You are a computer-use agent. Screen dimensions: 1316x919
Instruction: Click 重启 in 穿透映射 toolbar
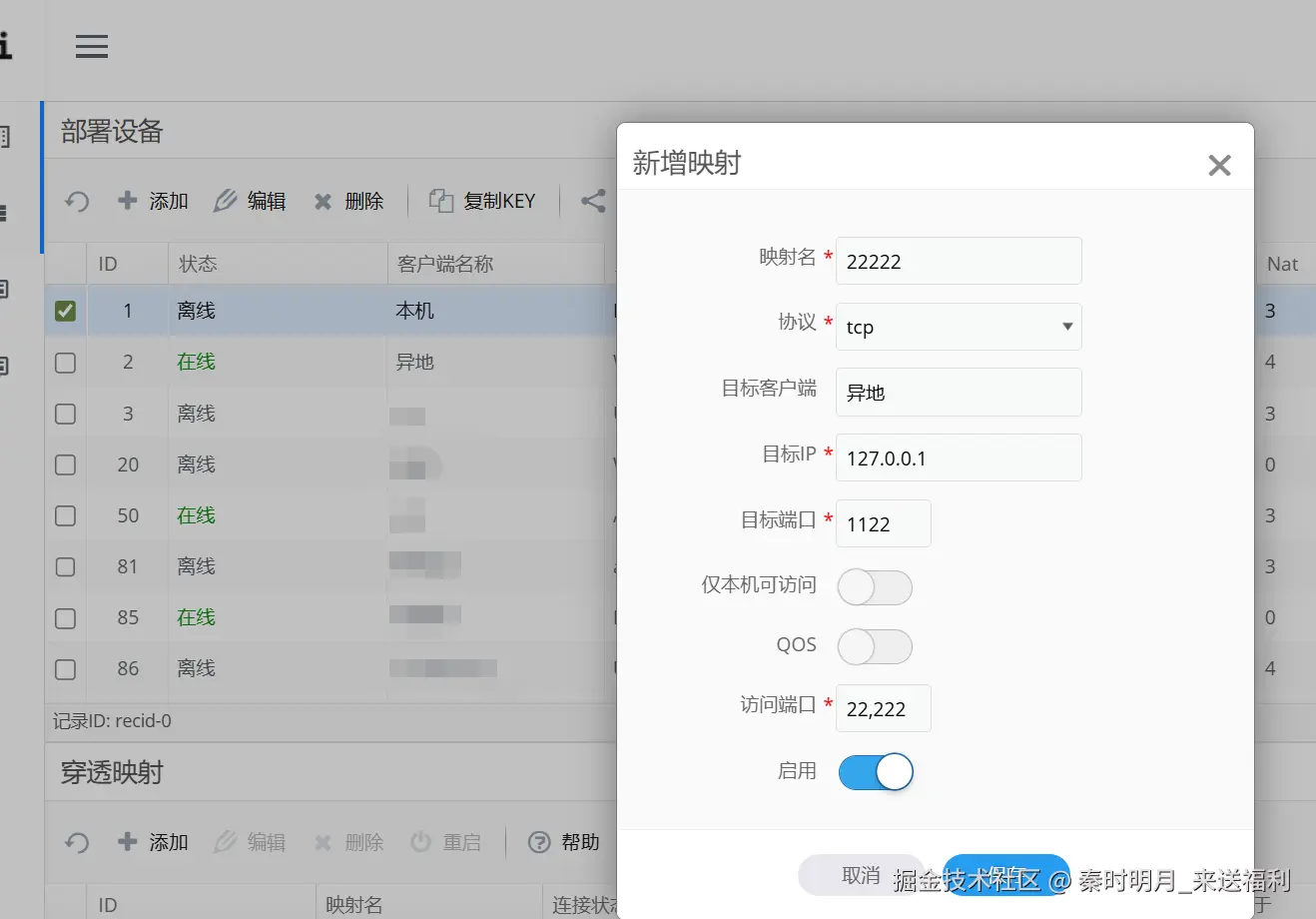tap(446, 842)
